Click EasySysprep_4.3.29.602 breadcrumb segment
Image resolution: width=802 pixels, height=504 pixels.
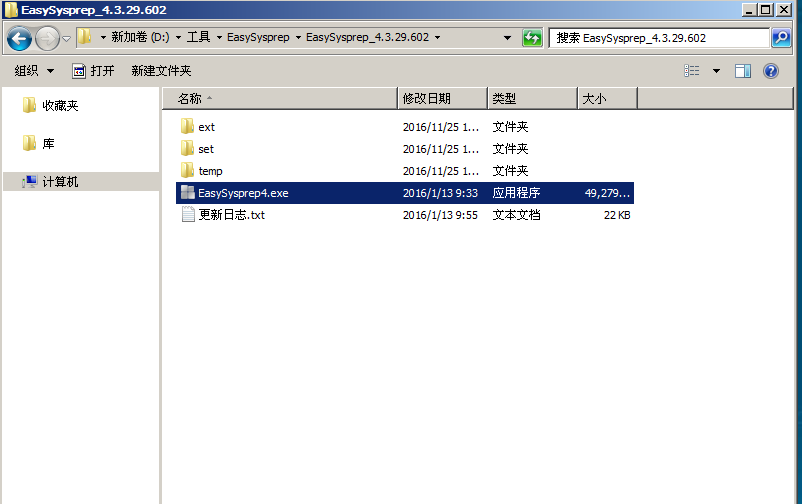tap(367, 37)
